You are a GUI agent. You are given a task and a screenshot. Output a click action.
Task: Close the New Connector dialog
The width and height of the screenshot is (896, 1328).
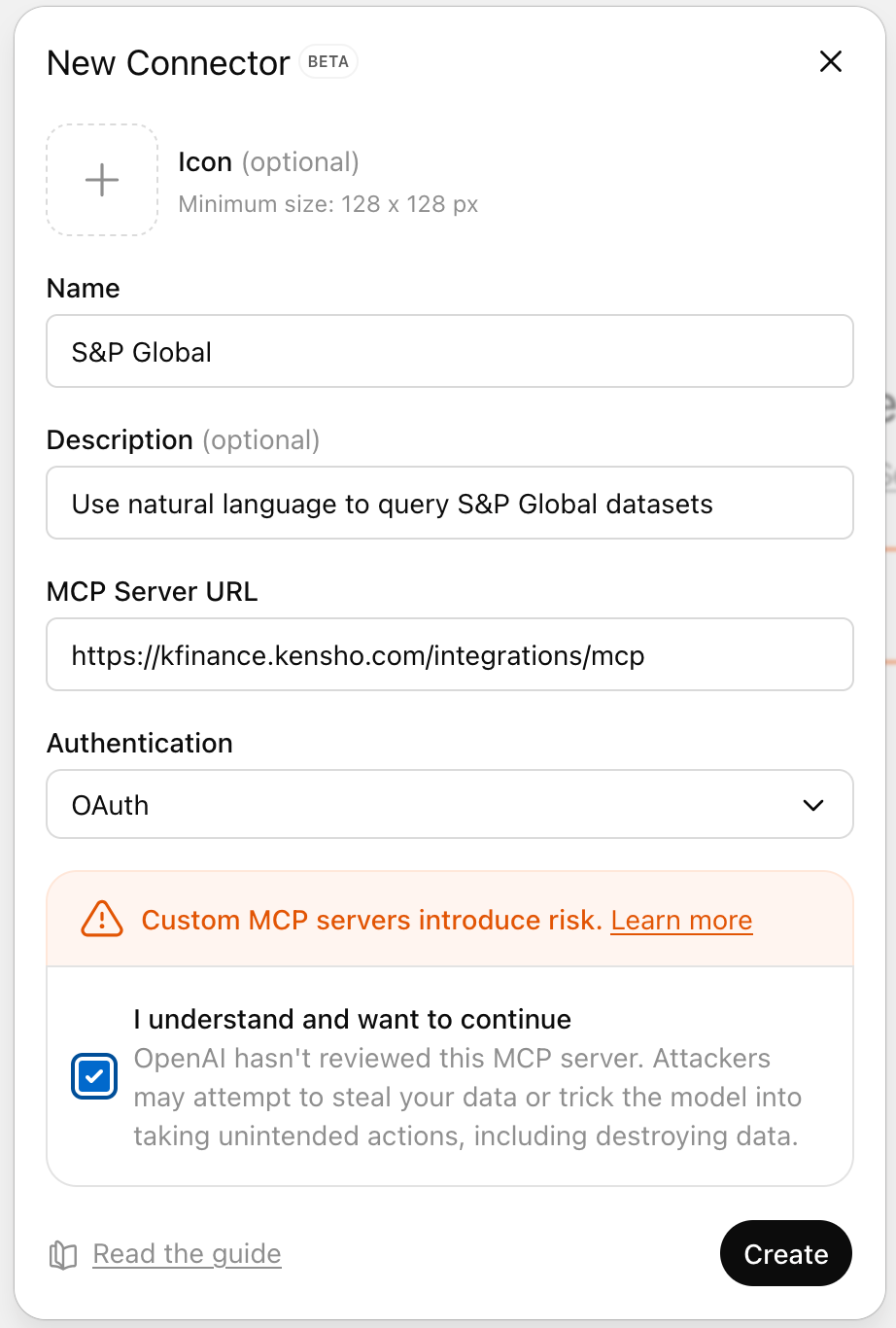coord(831,61)
